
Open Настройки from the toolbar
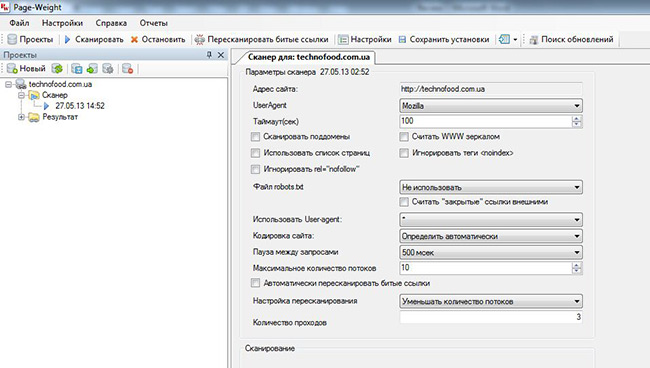coord(365,39)
